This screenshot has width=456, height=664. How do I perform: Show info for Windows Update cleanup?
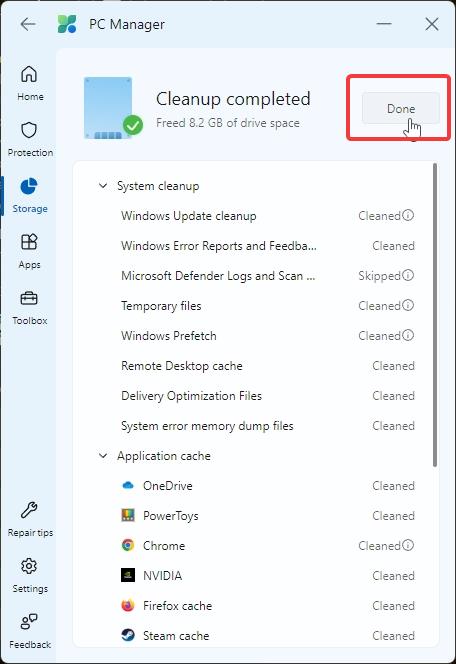[408, 215]
